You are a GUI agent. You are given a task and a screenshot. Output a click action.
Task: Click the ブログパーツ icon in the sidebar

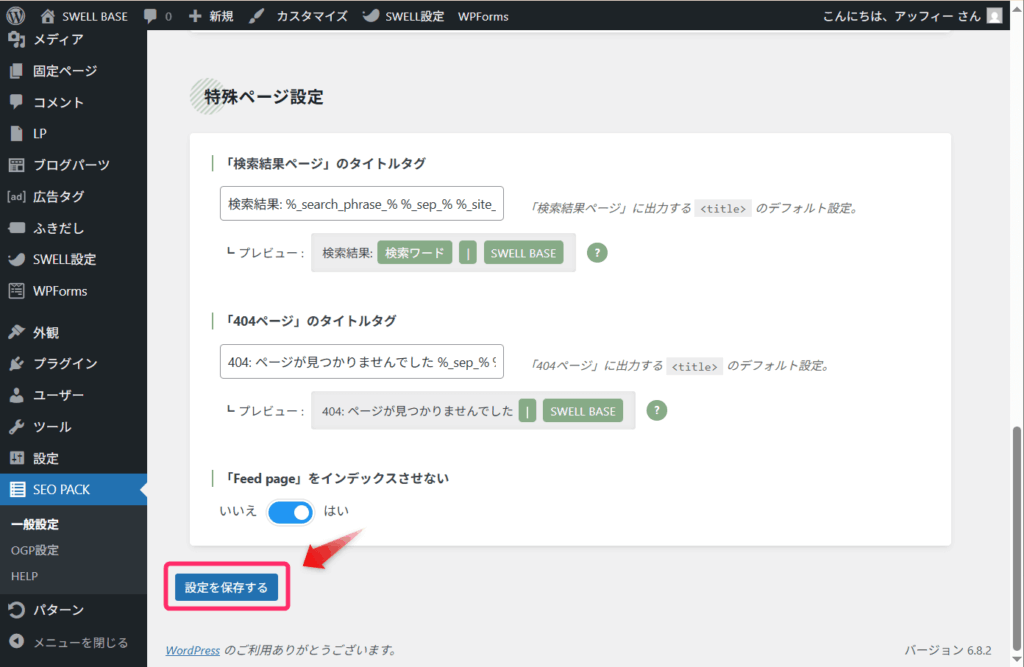(16, 165)
